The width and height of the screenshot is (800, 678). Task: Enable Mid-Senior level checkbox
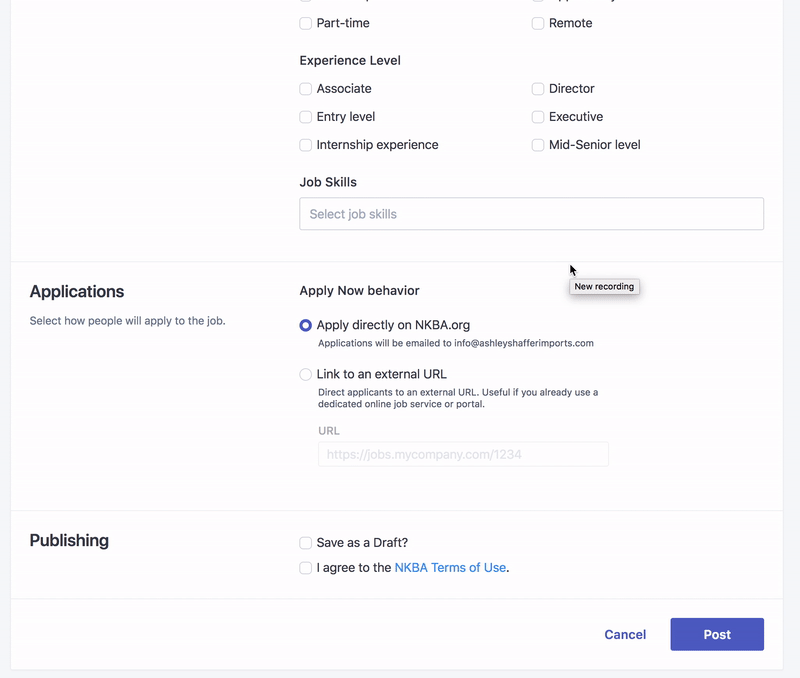[x=538, y=145]
